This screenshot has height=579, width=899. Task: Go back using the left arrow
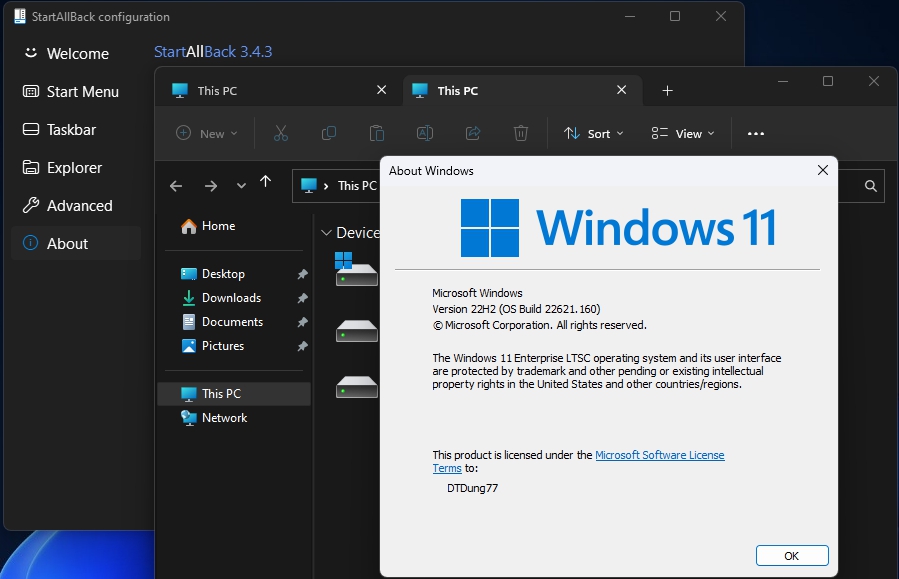tap(176, 186)
